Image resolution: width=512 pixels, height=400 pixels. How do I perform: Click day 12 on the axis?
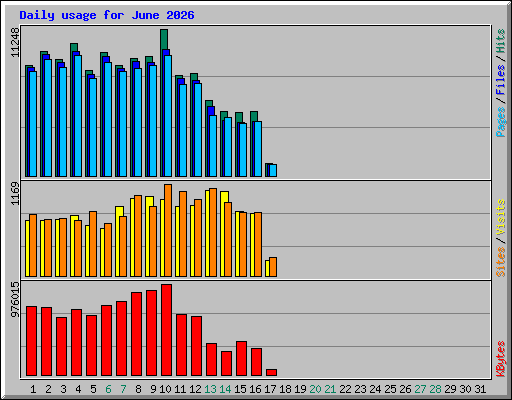click(195, 389)
